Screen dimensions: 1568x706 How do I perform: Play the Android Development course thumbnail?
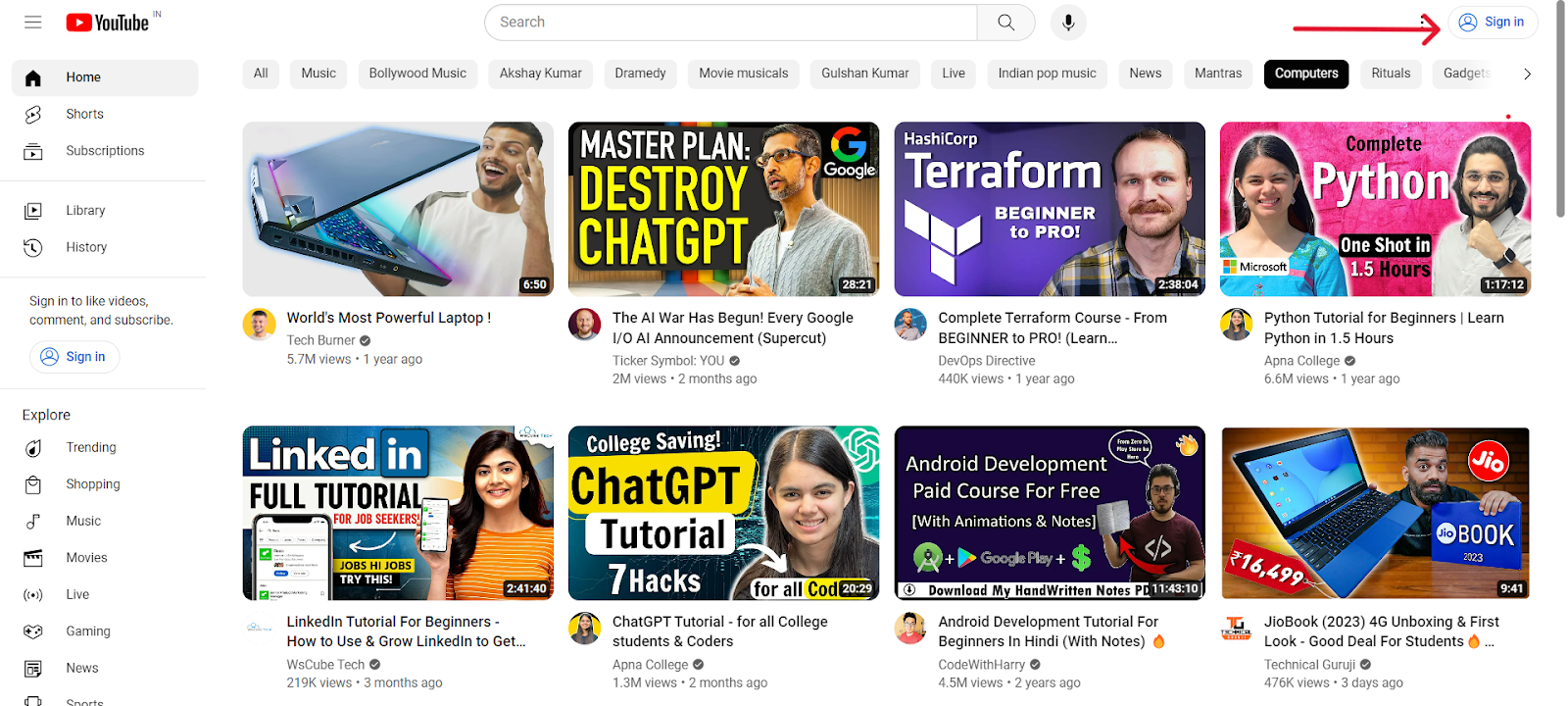[1050, 513]
